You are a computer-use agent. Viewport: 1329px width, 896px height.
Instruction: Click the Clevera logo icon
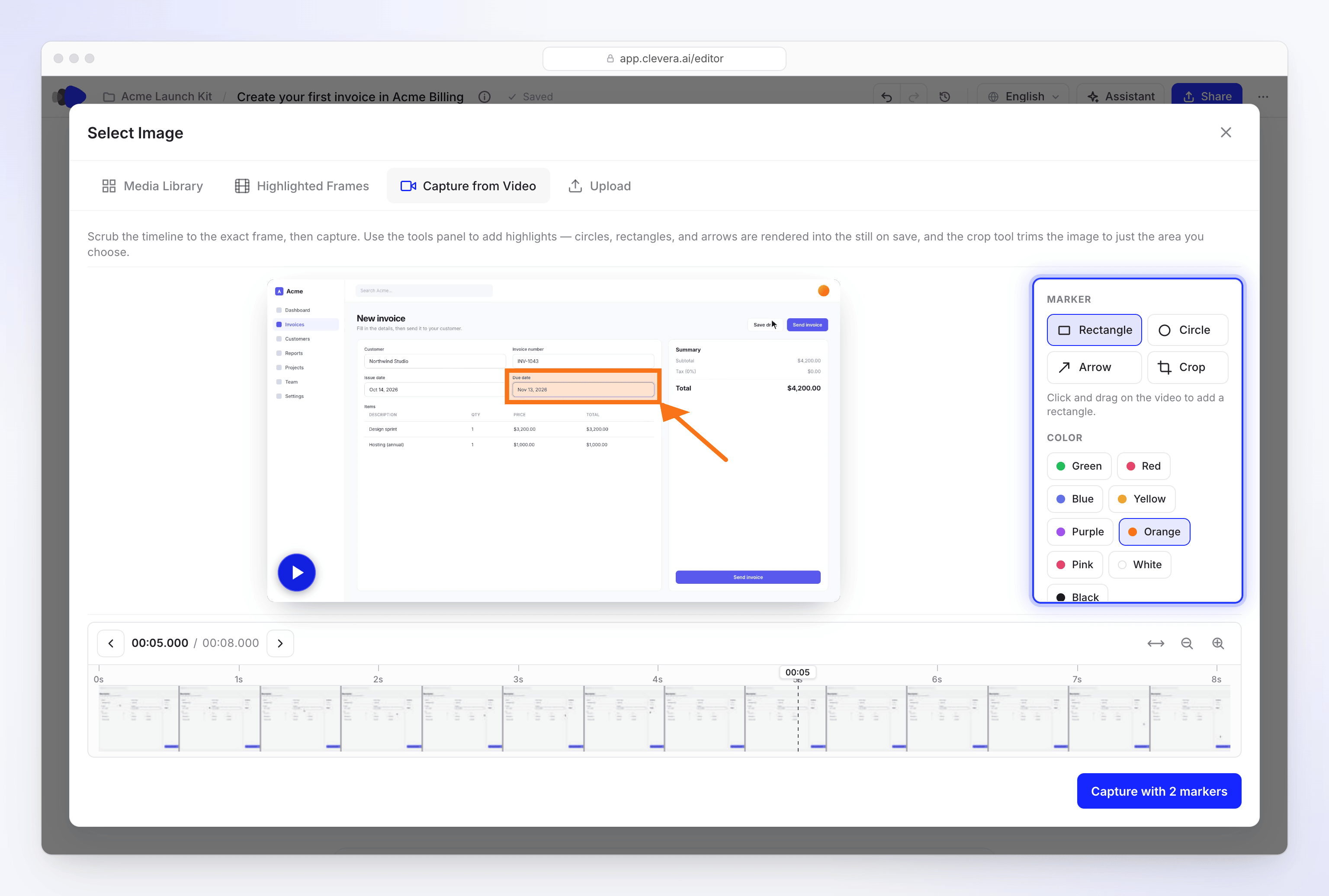pos(69,96)
